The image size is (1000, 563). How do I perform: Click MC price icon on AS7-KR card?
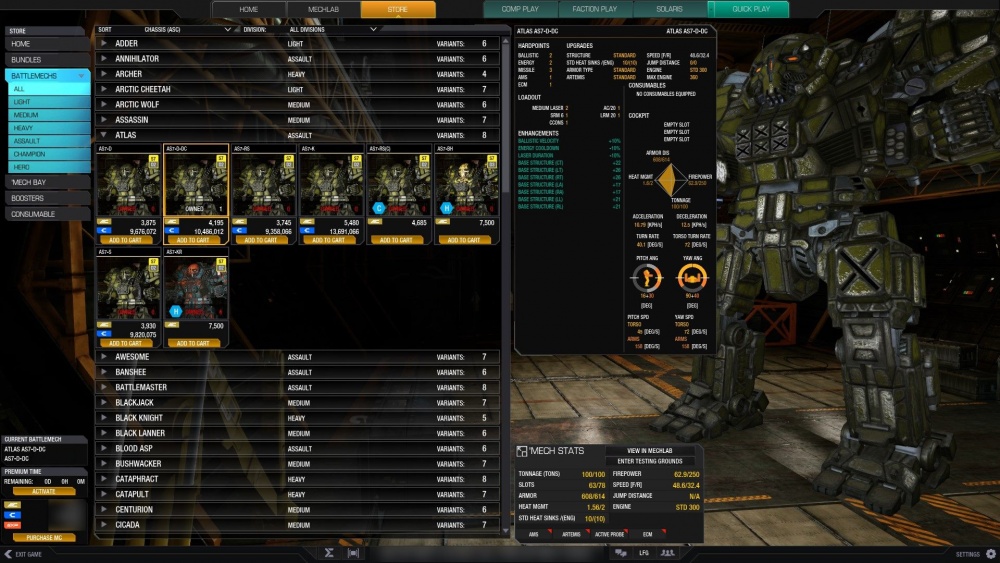[172, 325]
